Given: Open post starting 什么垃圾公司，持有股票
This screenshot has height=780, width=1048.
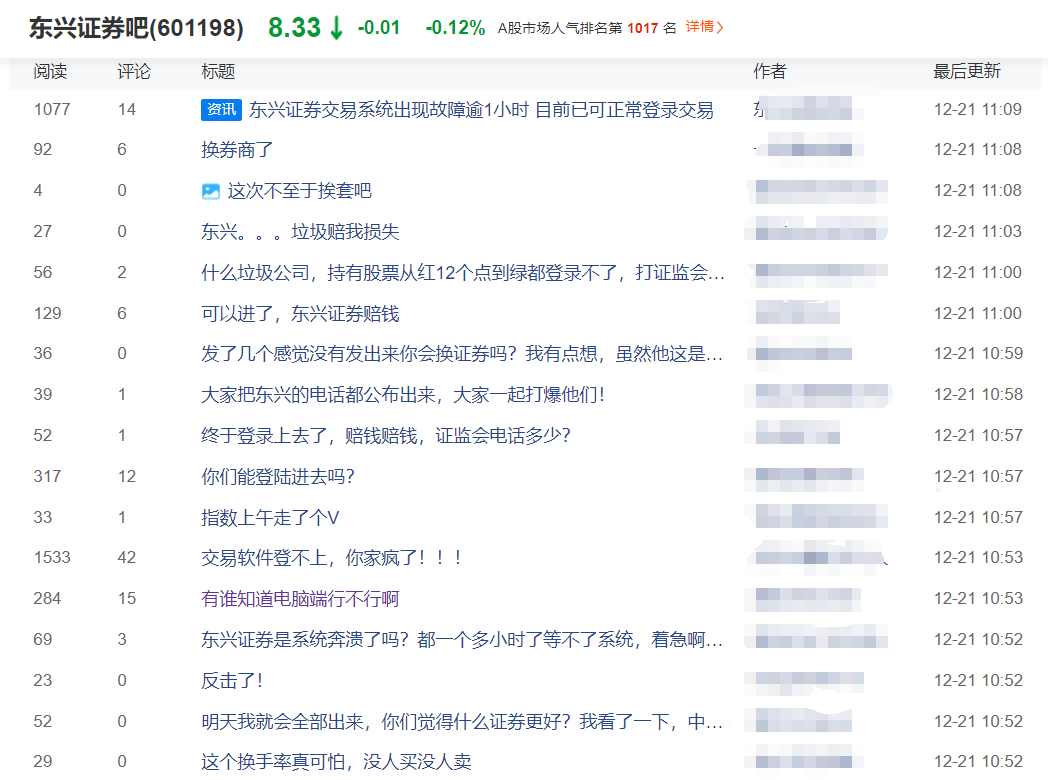Looking at the screenshot, I should tap(463, 273).
